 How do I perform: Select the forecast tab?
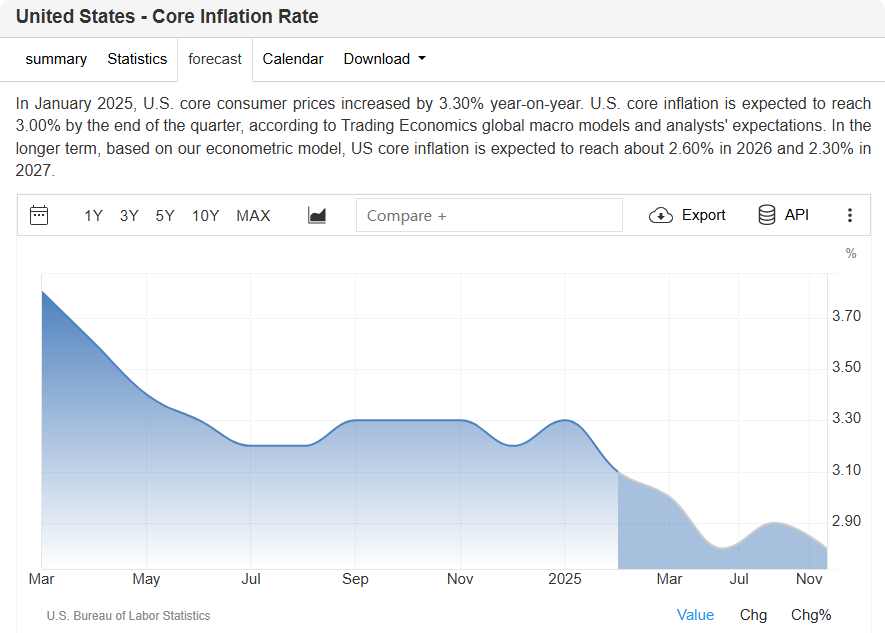(215, 59)
